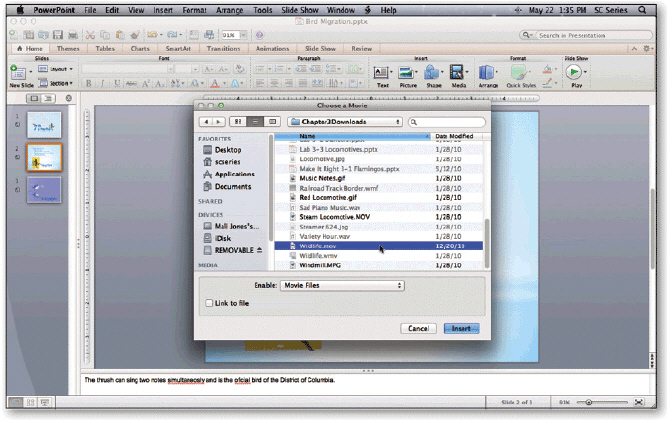This screenshot has width=668, height=421.
Task: Adjust the zoom slider in status bar
Action: click(x=588, y=402)
